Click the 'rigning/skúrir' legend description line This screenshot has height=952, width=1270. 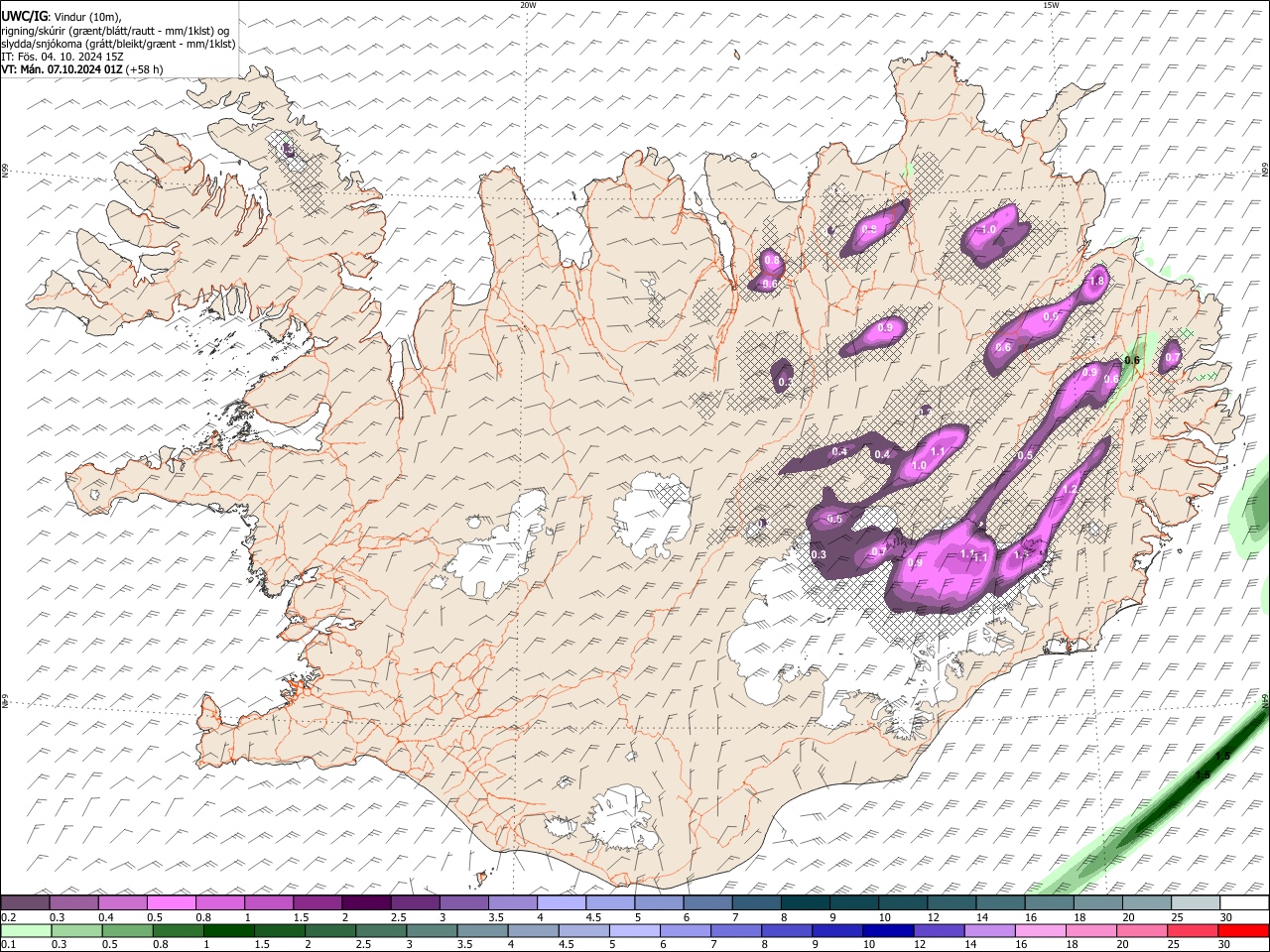[x=116, y=31]
